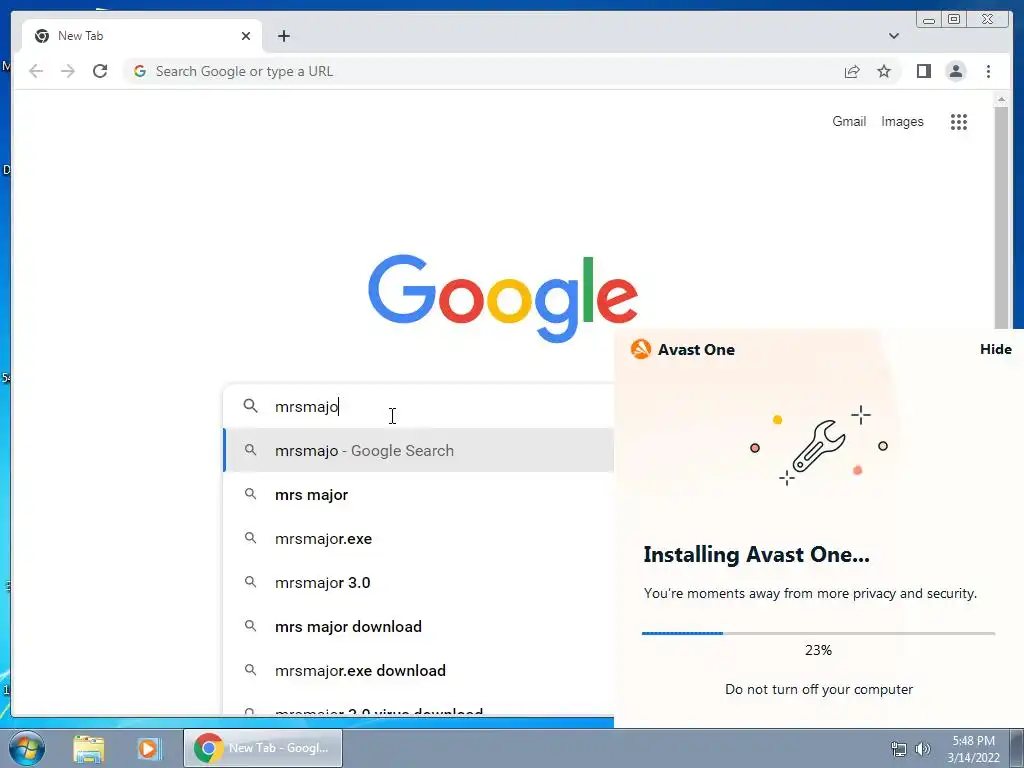
Task: Reload the page with refresh icon
Action: (100, 71)
